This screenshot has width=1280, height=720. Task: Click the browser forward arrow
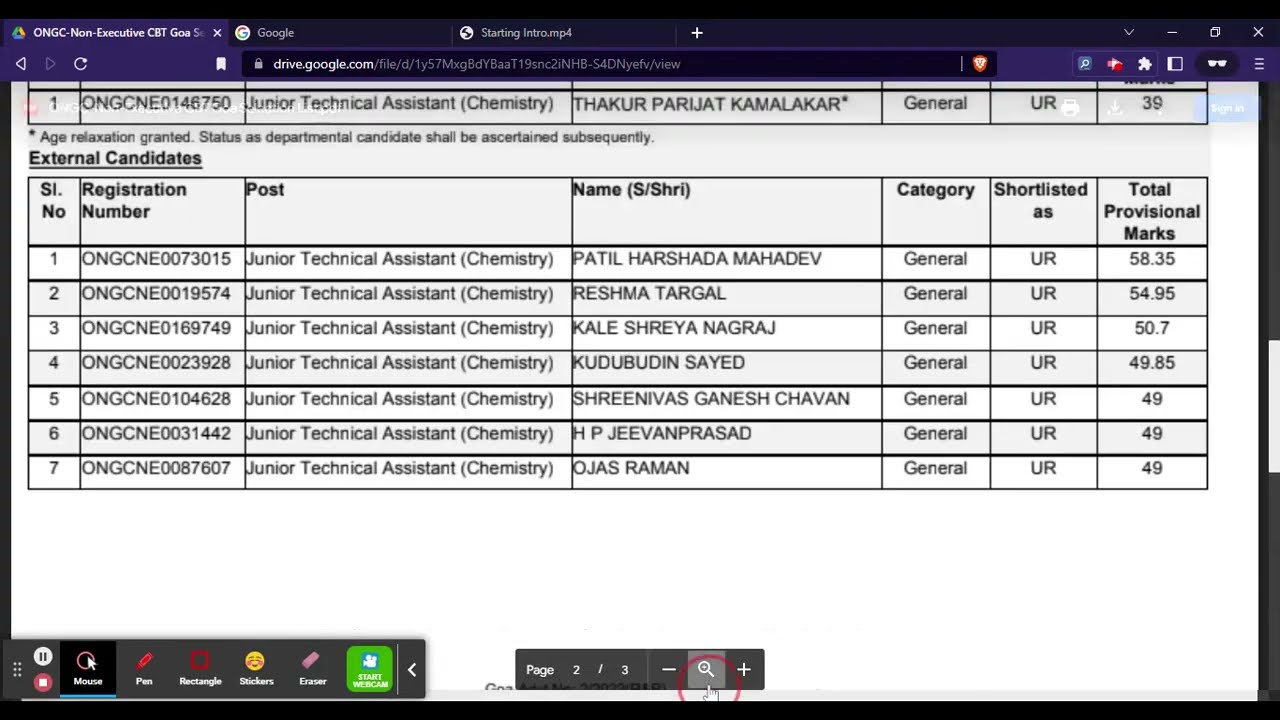coord(50,63)
